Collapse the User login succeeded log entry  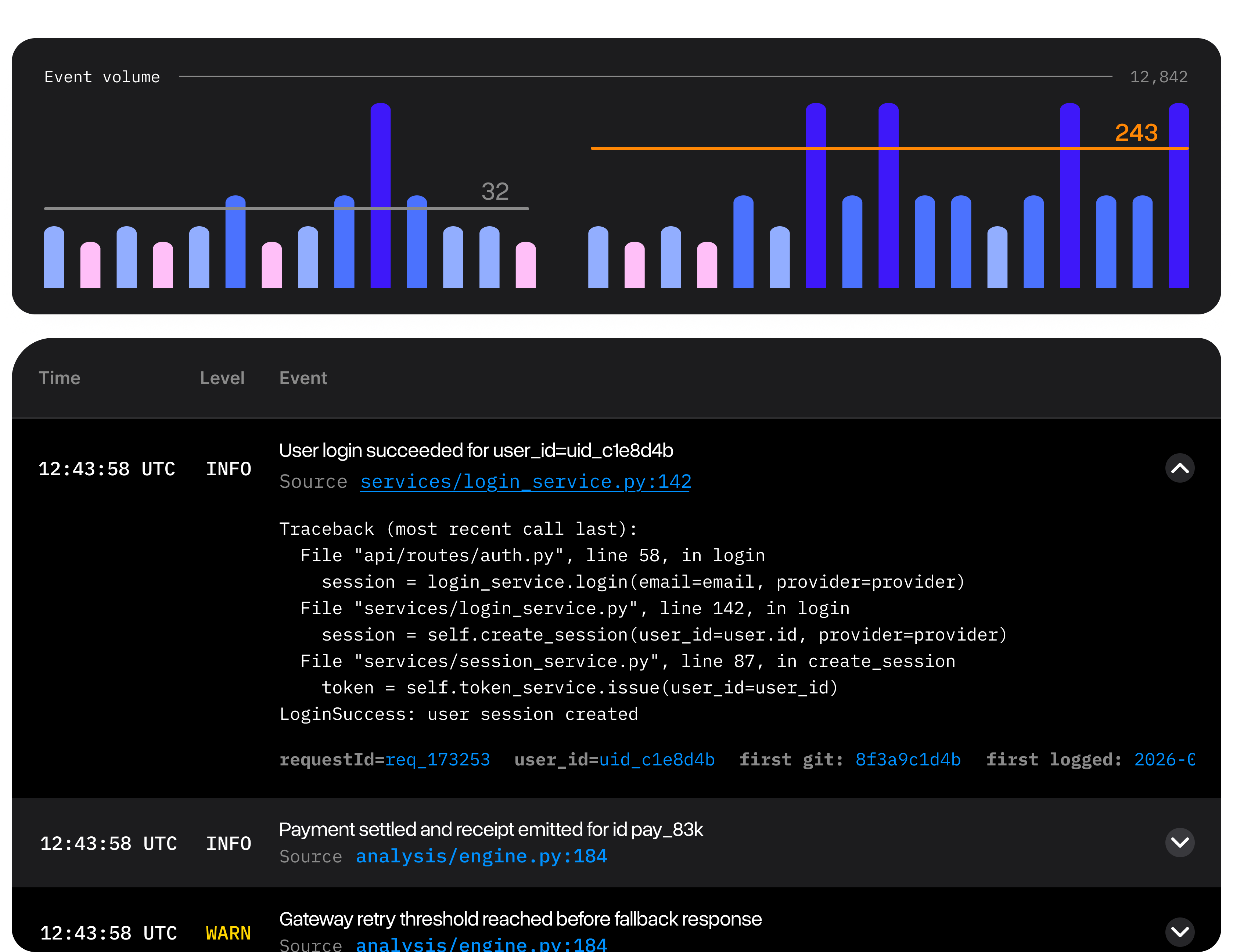tap(1179, 468)
